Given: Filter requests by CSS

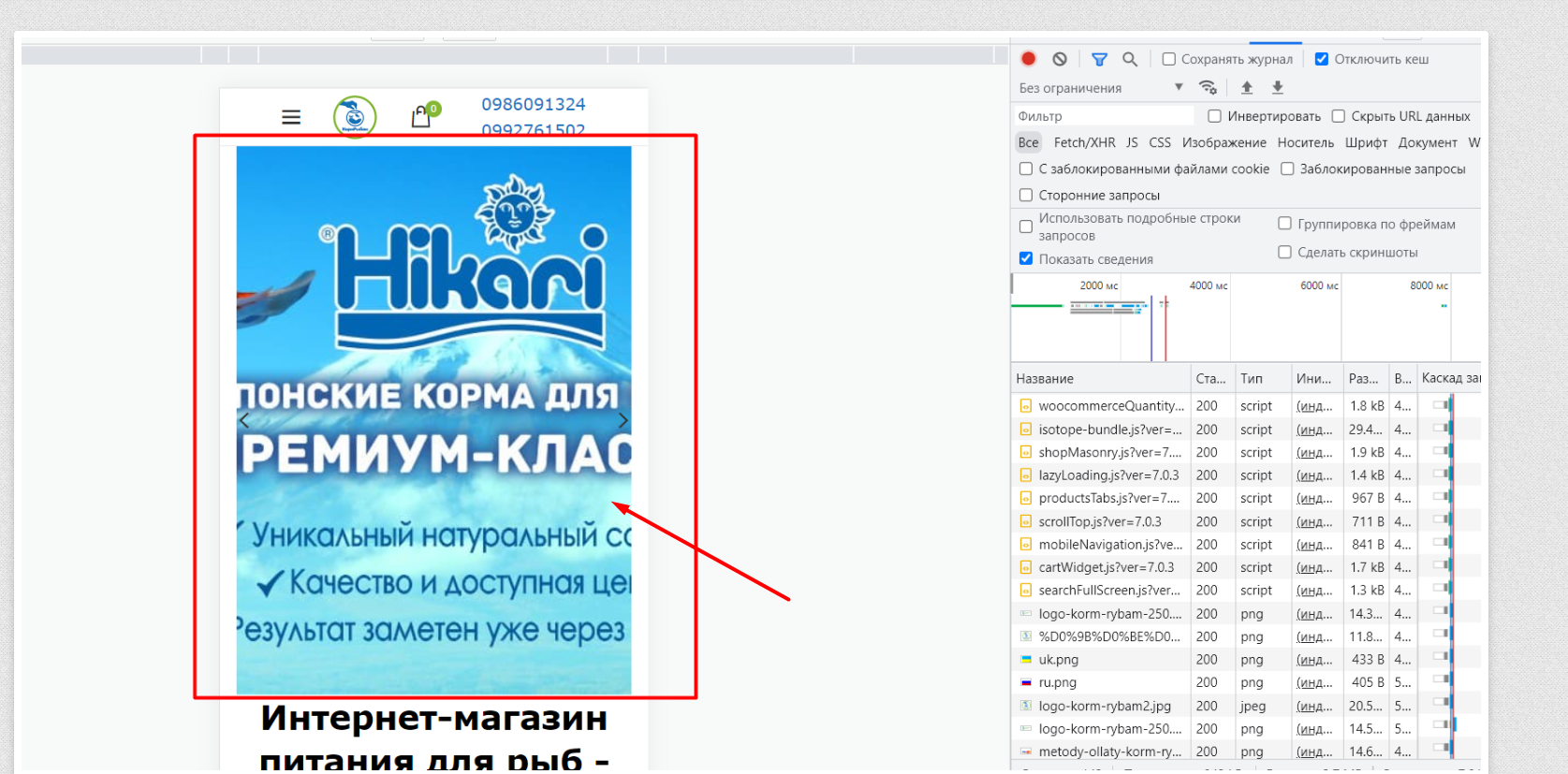Looking at the screenshot, I should pyautogui.click(x=1160, y=142).
